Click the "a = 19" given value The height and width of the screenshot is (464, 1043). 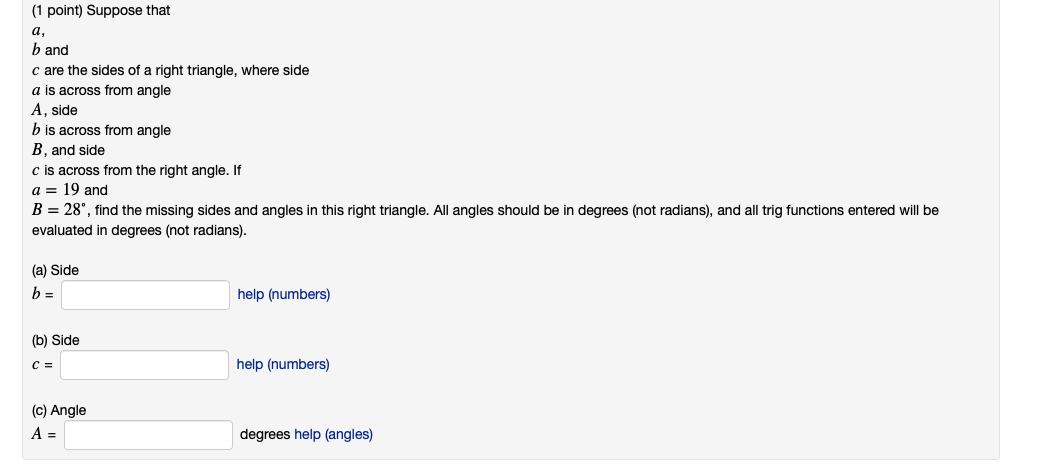tap(56, 189)
